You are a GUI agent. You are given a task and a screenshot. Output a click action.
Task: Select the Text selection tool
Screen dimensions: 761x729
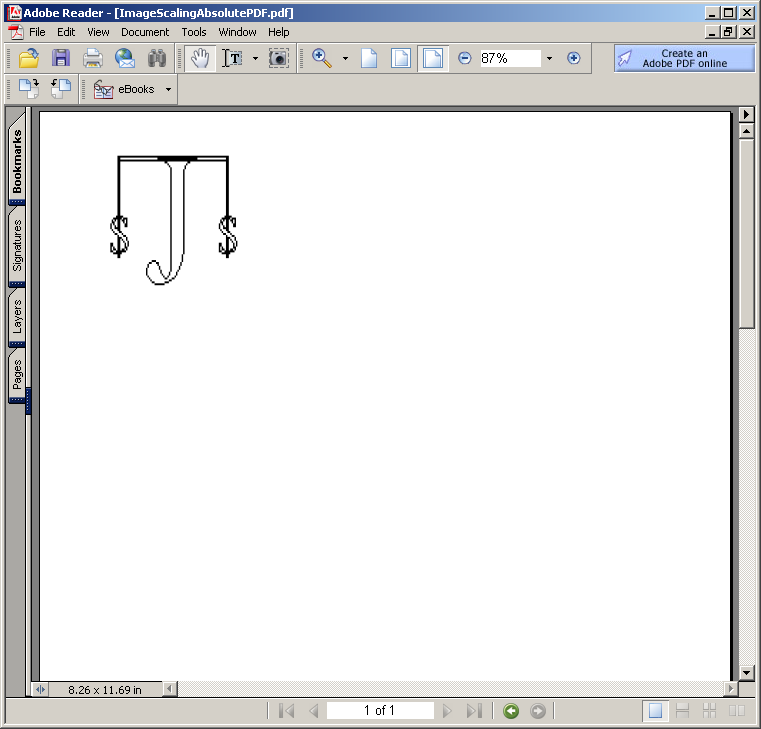tap(233, 58)
